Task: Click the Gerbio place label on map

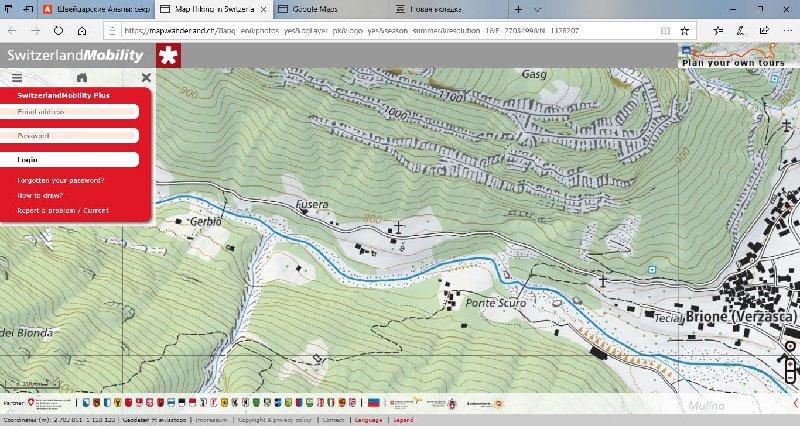Action: [x=206, y=221]
